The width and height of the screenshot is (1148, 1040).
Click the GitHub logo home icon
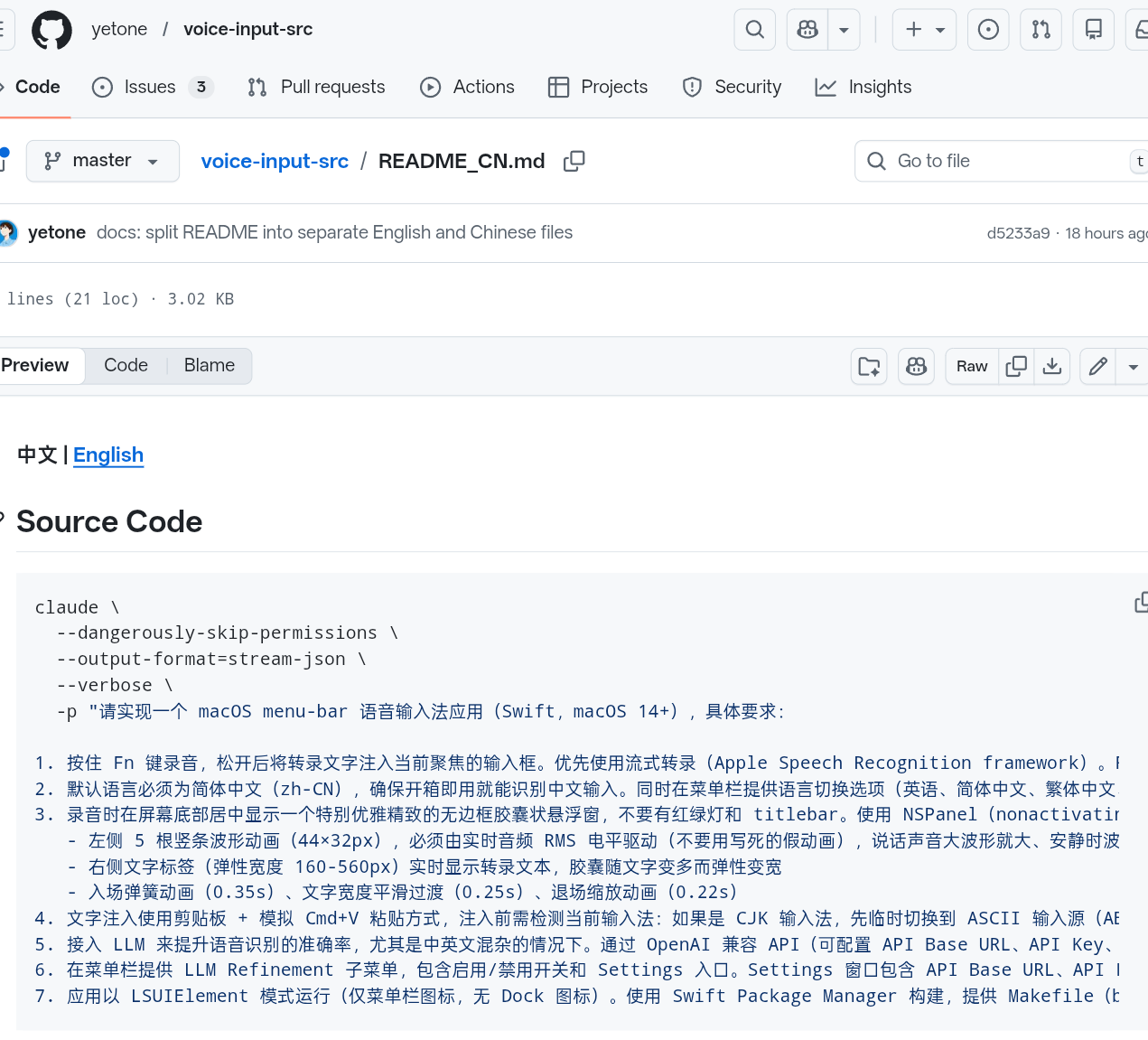pyautogui.click(x=51, y=30)
